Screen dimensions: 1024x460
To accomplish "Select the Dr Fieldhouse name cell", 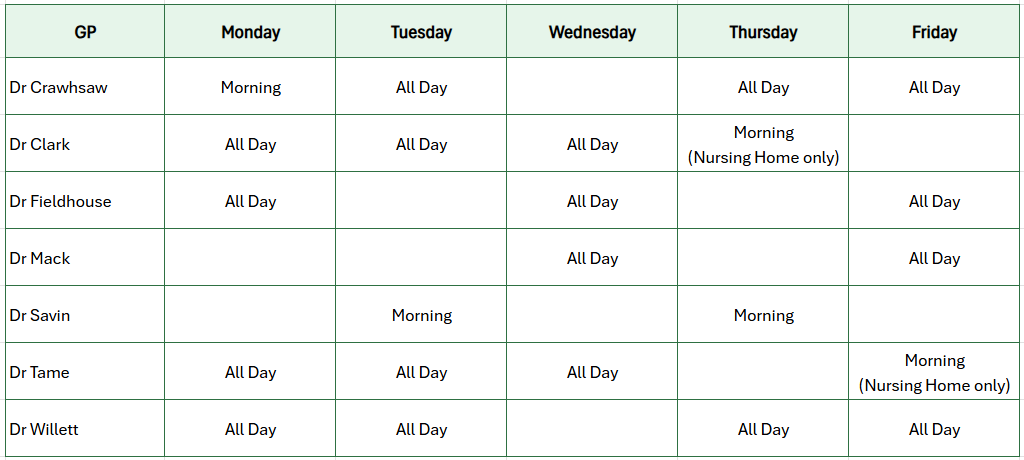I will 85,201.
